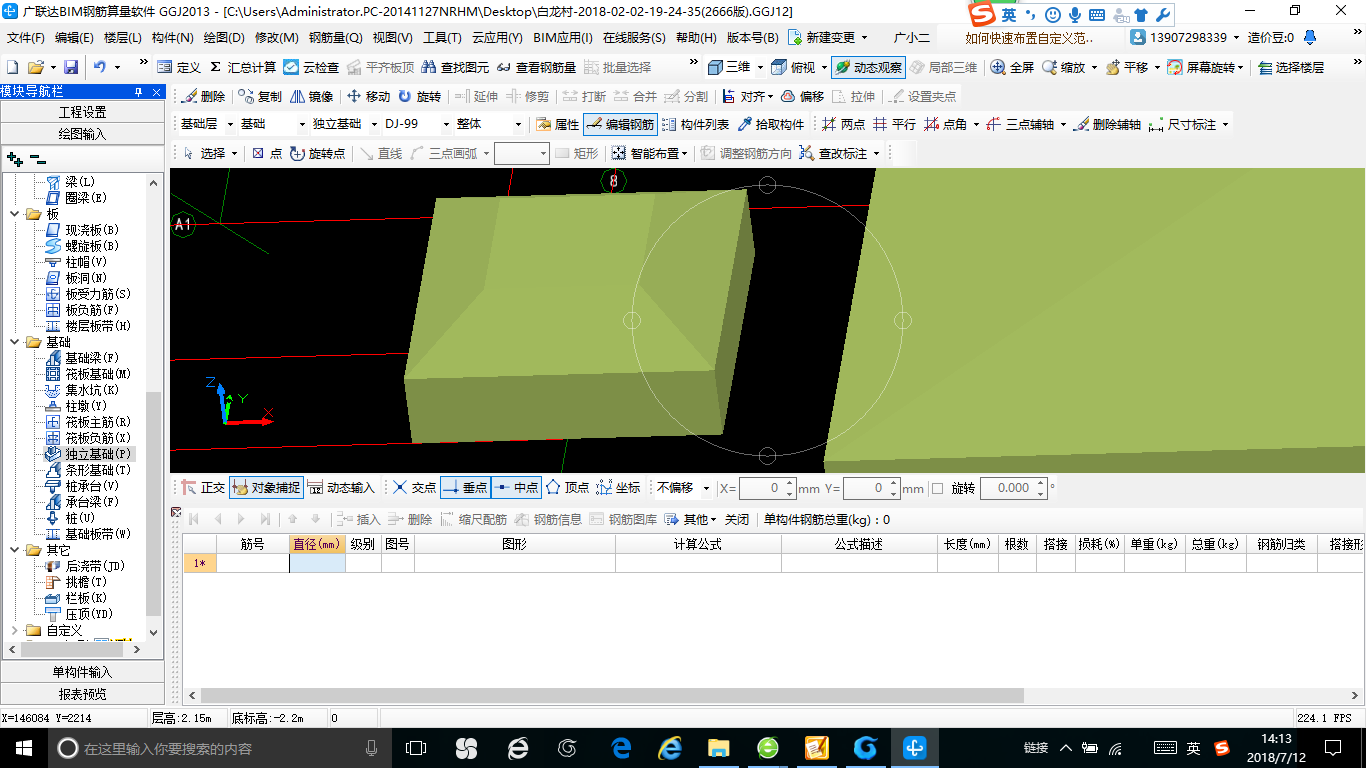Select 平行 parallel auxiliary axis tool
Screen dimensions: 1366x768
tap(894, 124)
